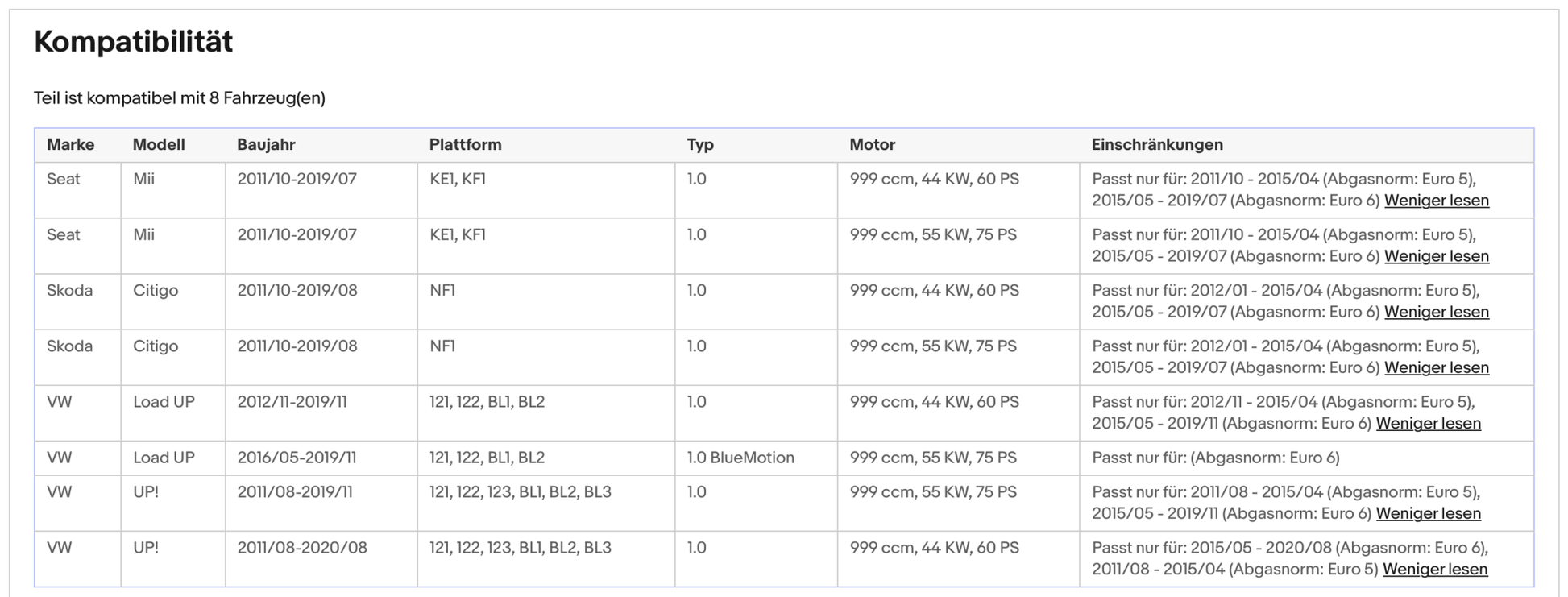Collapse restrictions for Skoda Citigo 60 PS row
1568x597 pixels.
click(x=1436, y=312)
